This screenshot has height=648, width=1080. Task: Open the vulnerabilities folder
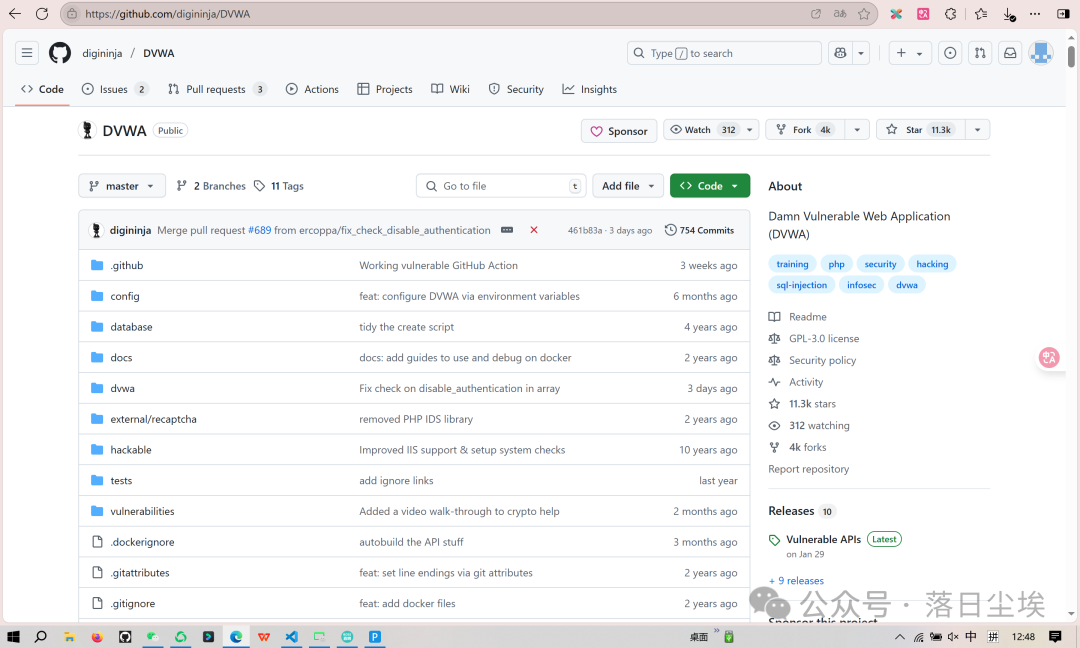(143, 511)
